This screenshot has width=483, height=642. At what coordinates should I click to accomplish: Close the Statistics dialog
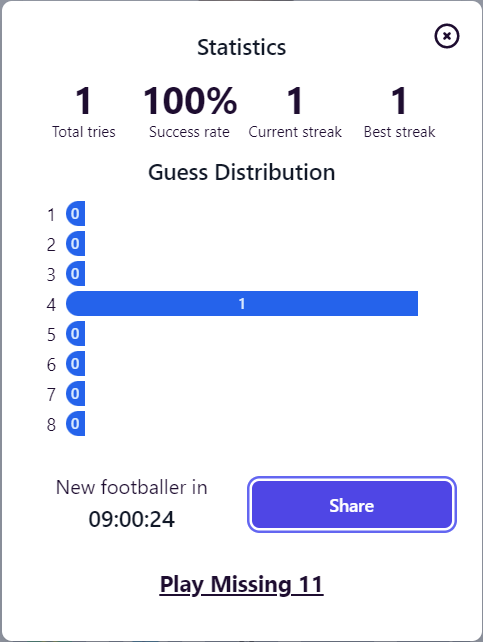[447, 36]
